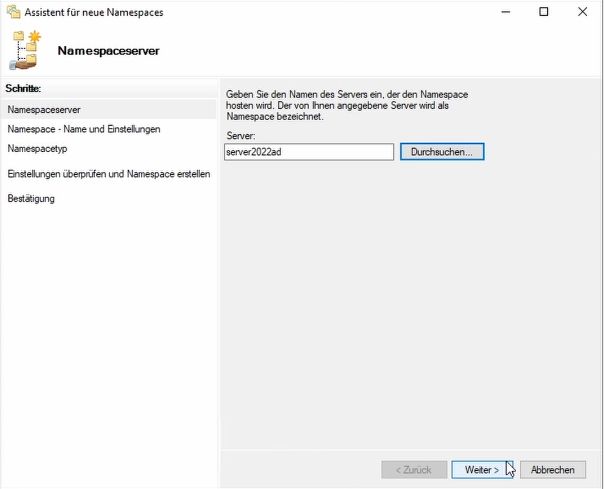The height and width of the screenshot is (489, 604).
Task: Click the Weiter > button
Action: [x=482, y=470]
